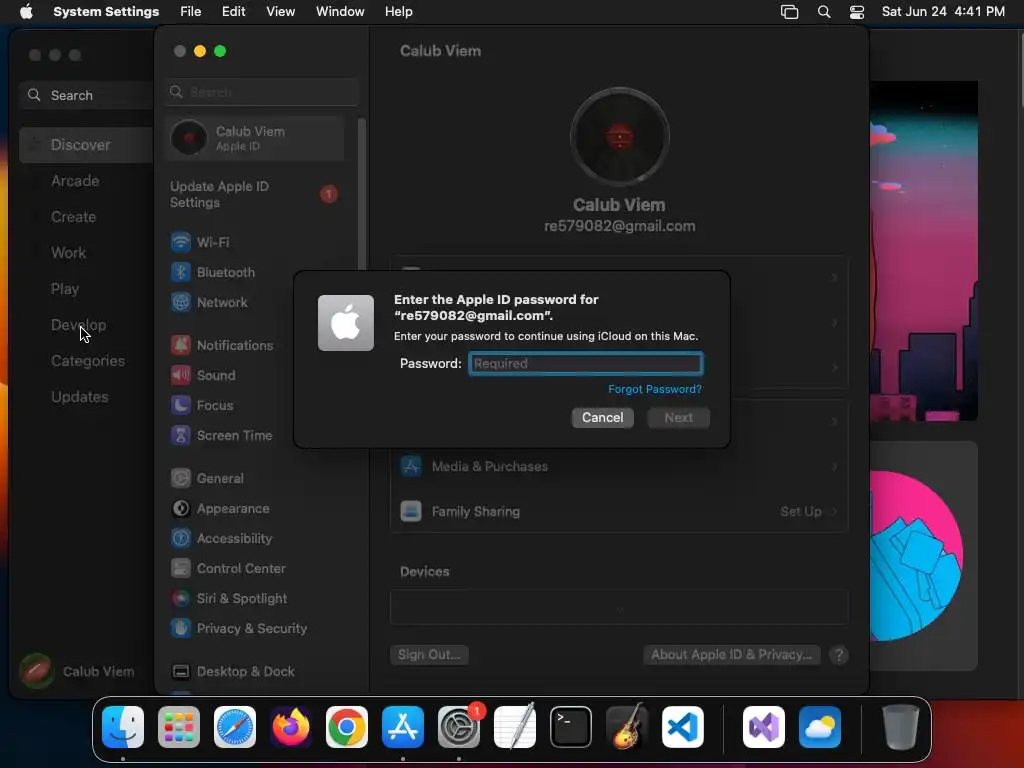Launch Google Chrome from the Dock
The image size is (1024, 768).
coord(347,727)
